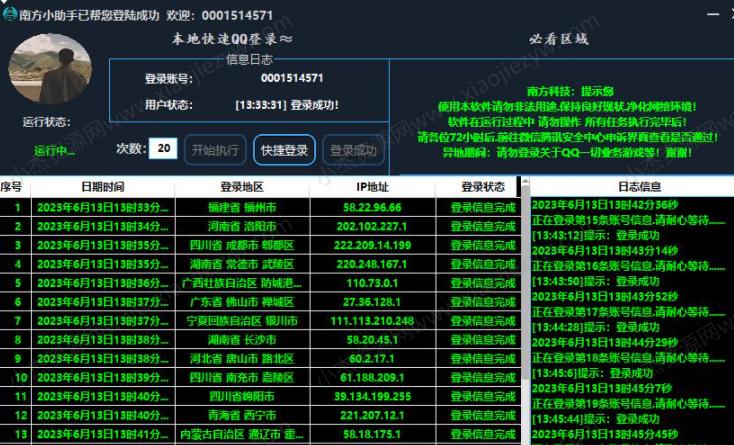Click date cell for row 10 (13时39分)
This screenshot has height=445, width=734.
103,378
